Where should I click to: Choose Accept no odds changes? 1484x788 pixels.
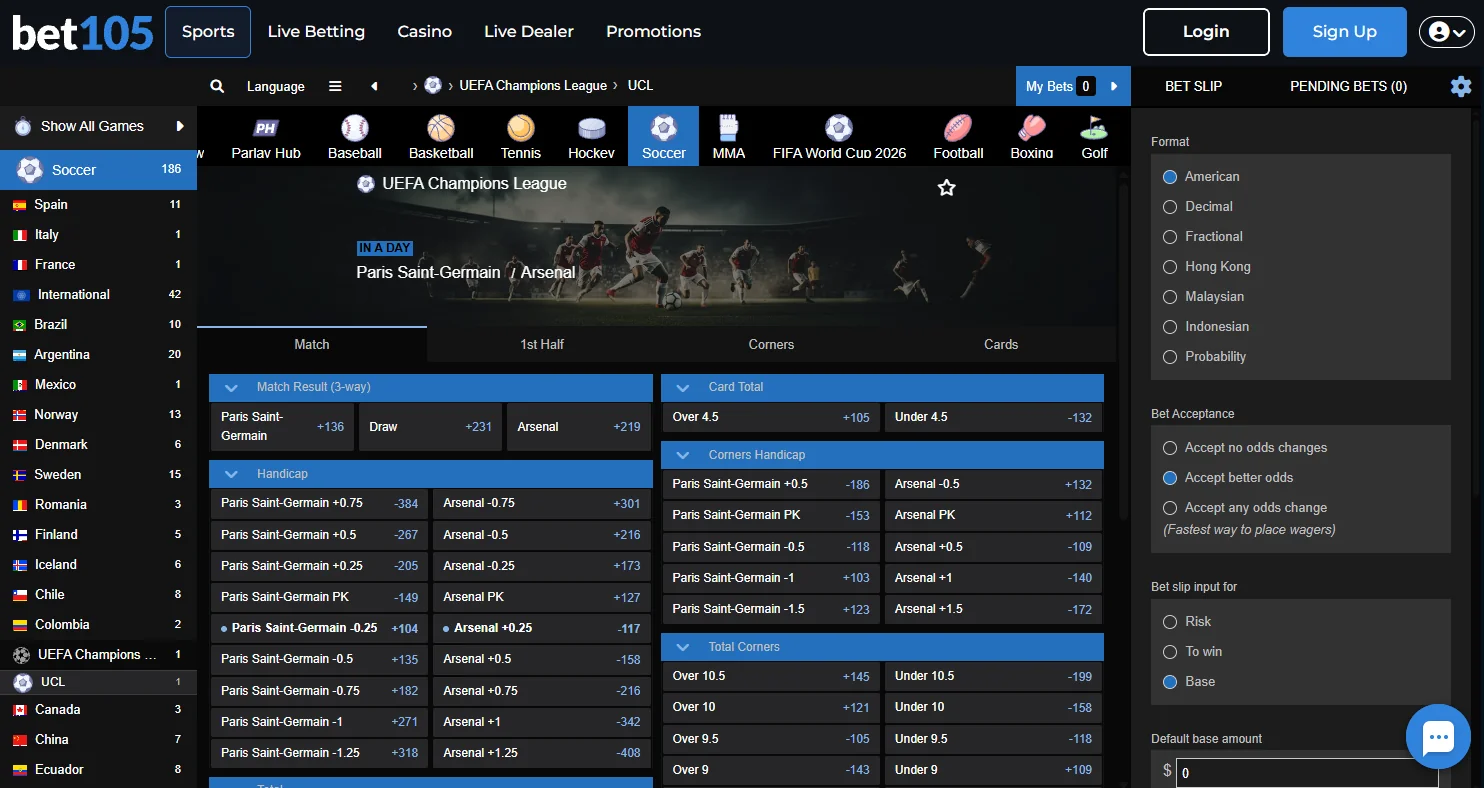point(1170,448)
